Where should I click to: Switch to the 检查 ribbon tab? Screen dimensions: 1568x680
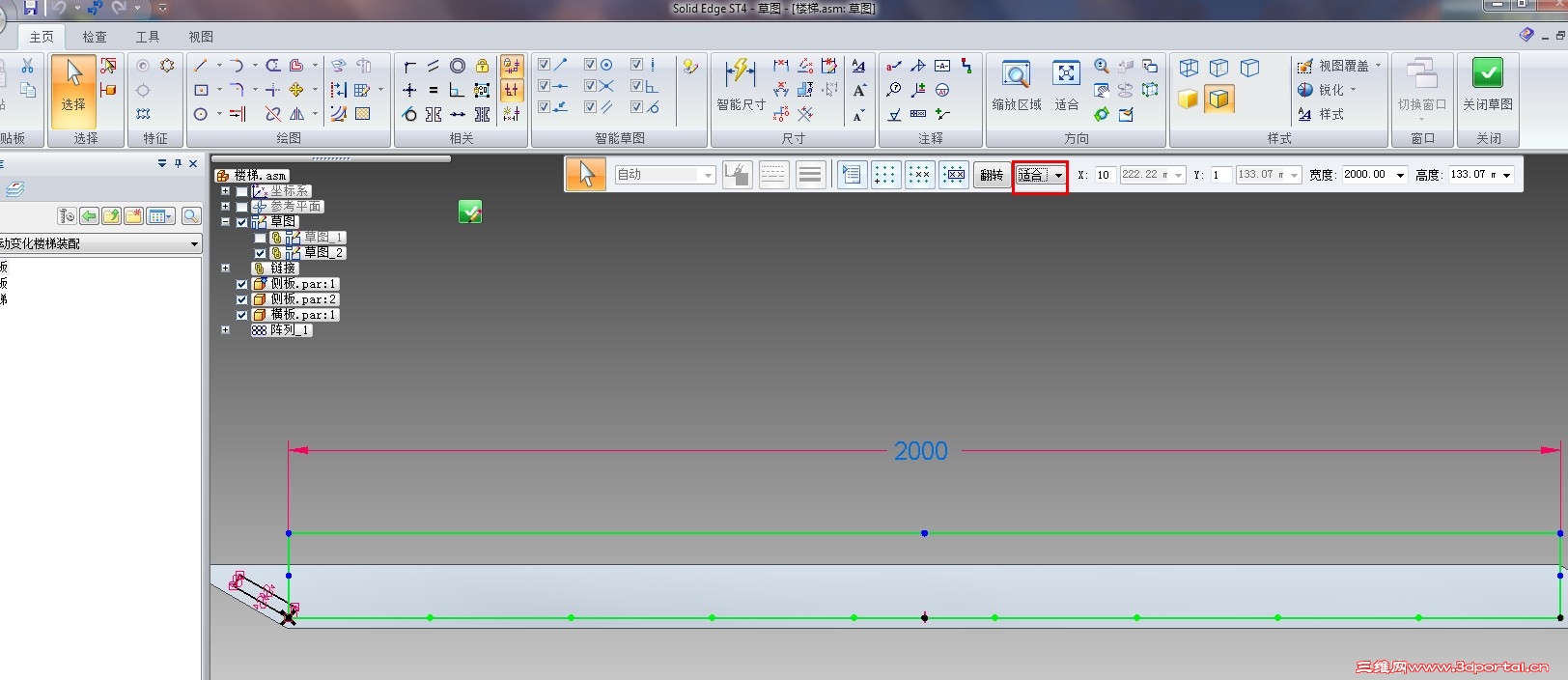95,37
